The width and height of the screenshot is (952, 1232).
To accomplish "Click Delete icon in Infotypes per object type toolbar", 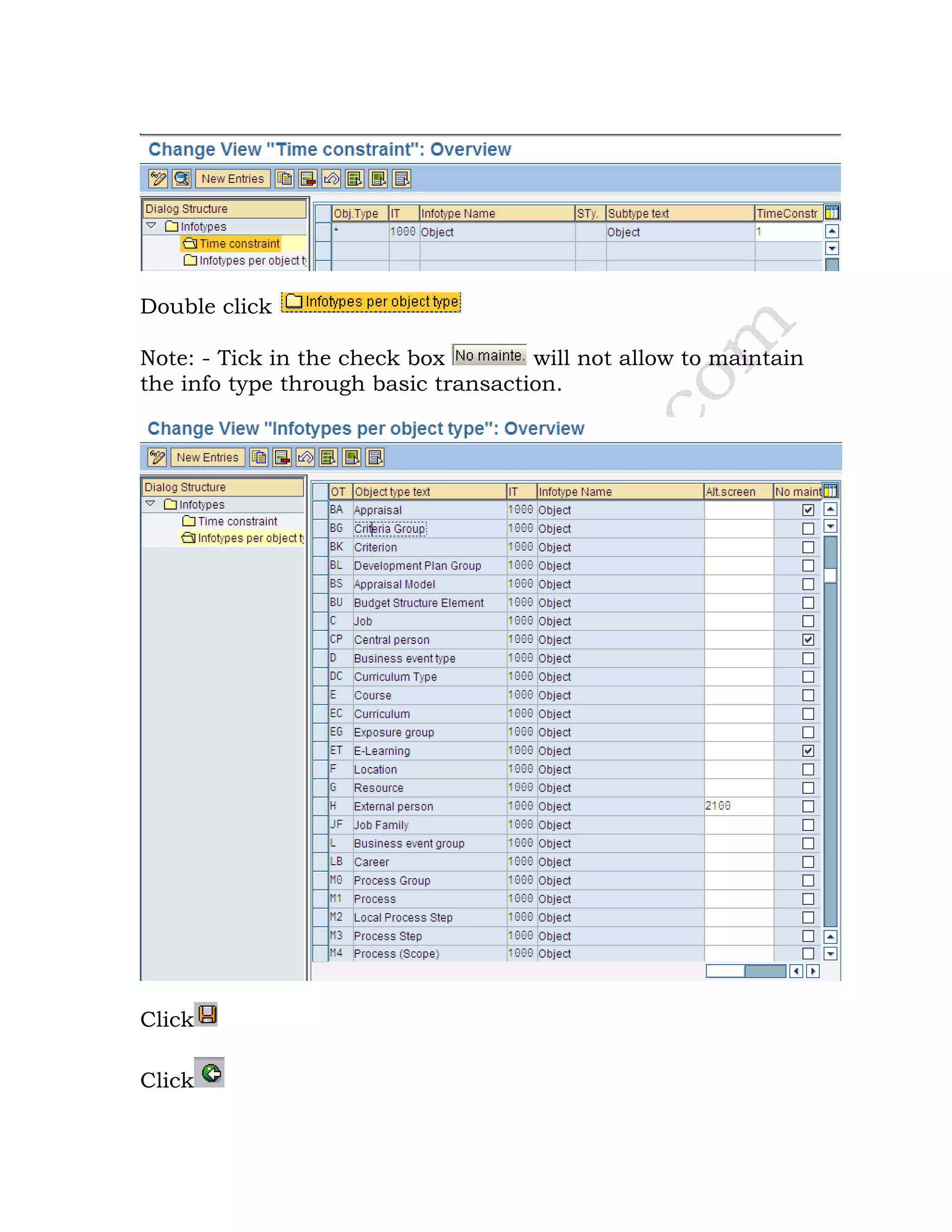I will pos(282,457).
